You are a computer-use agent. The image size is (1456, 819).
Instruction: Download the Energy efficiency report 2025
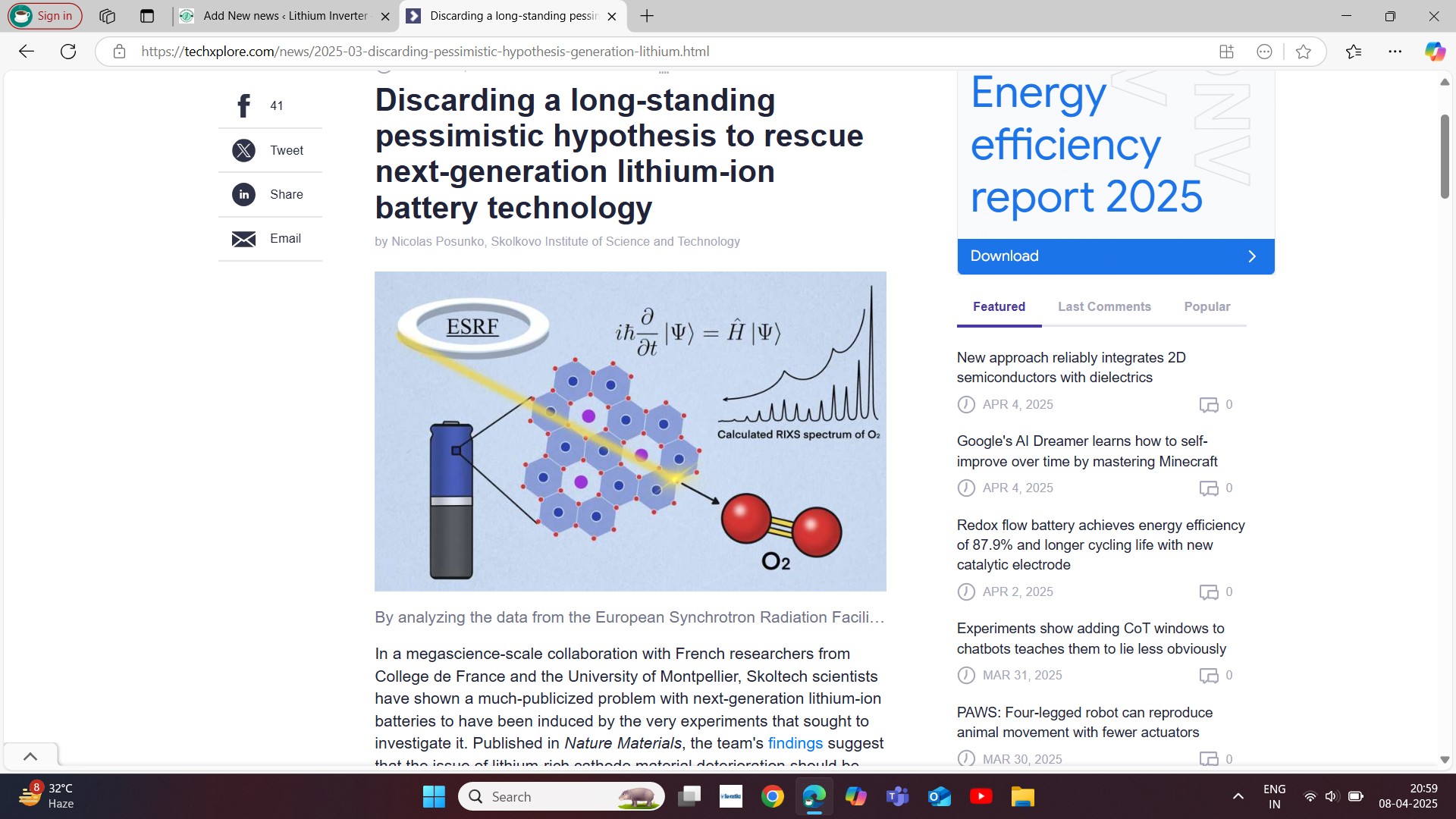point(1115,256)
